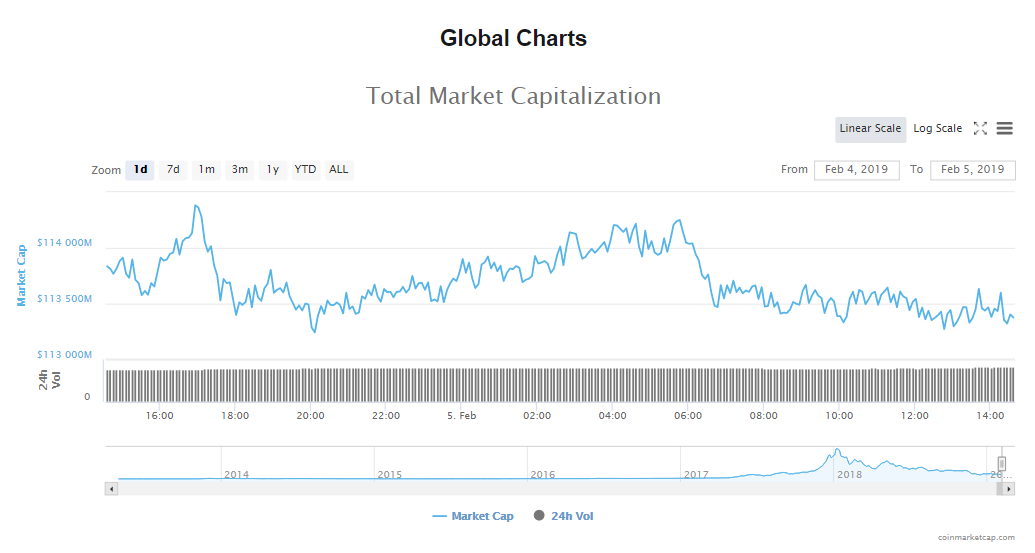Switch to Log Scale
The height and width of the screenshot is (553, 1035).
click(x=937, y=129)
